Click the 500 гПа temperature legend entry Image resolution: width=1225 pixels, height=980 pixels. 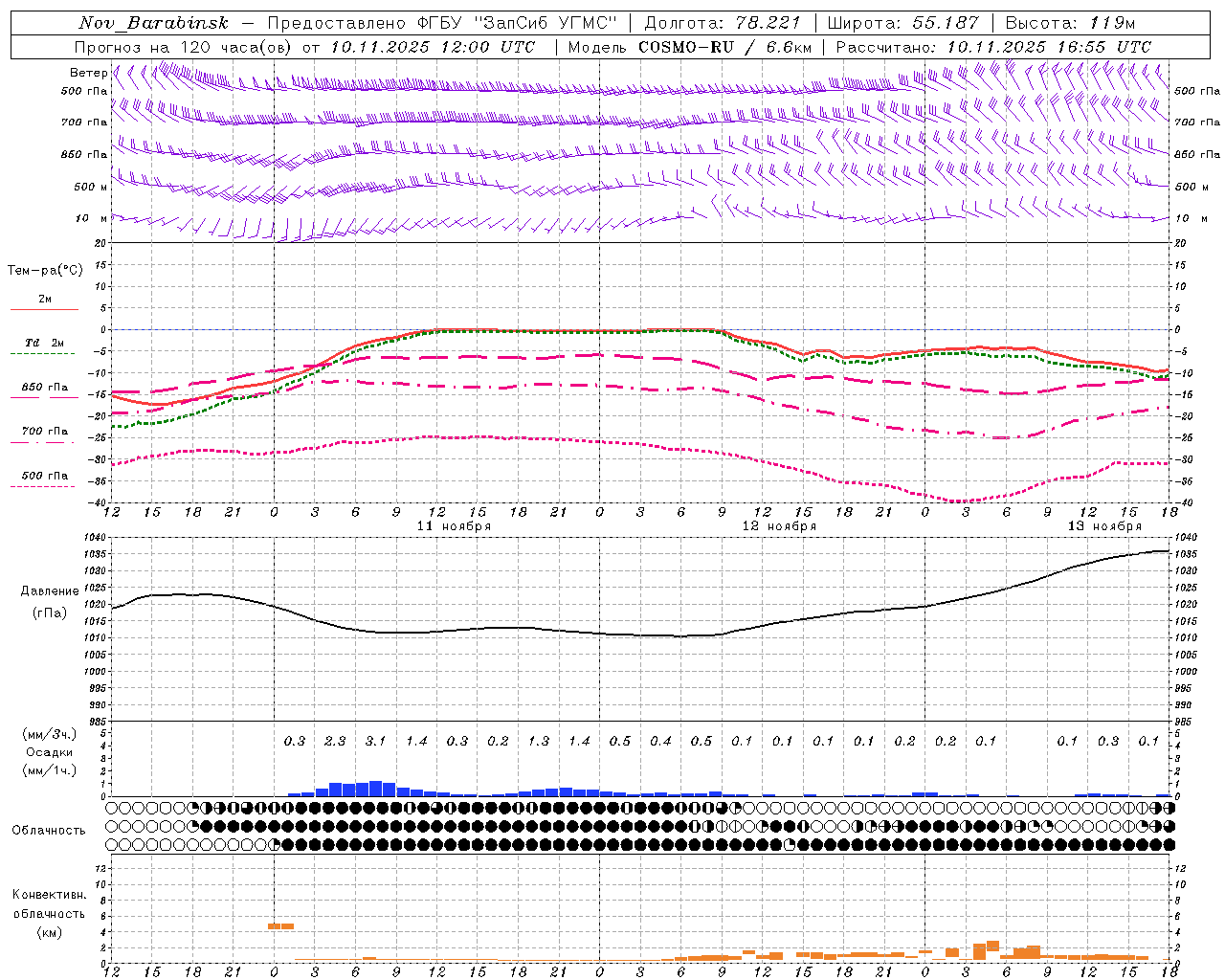click(45, 476)
